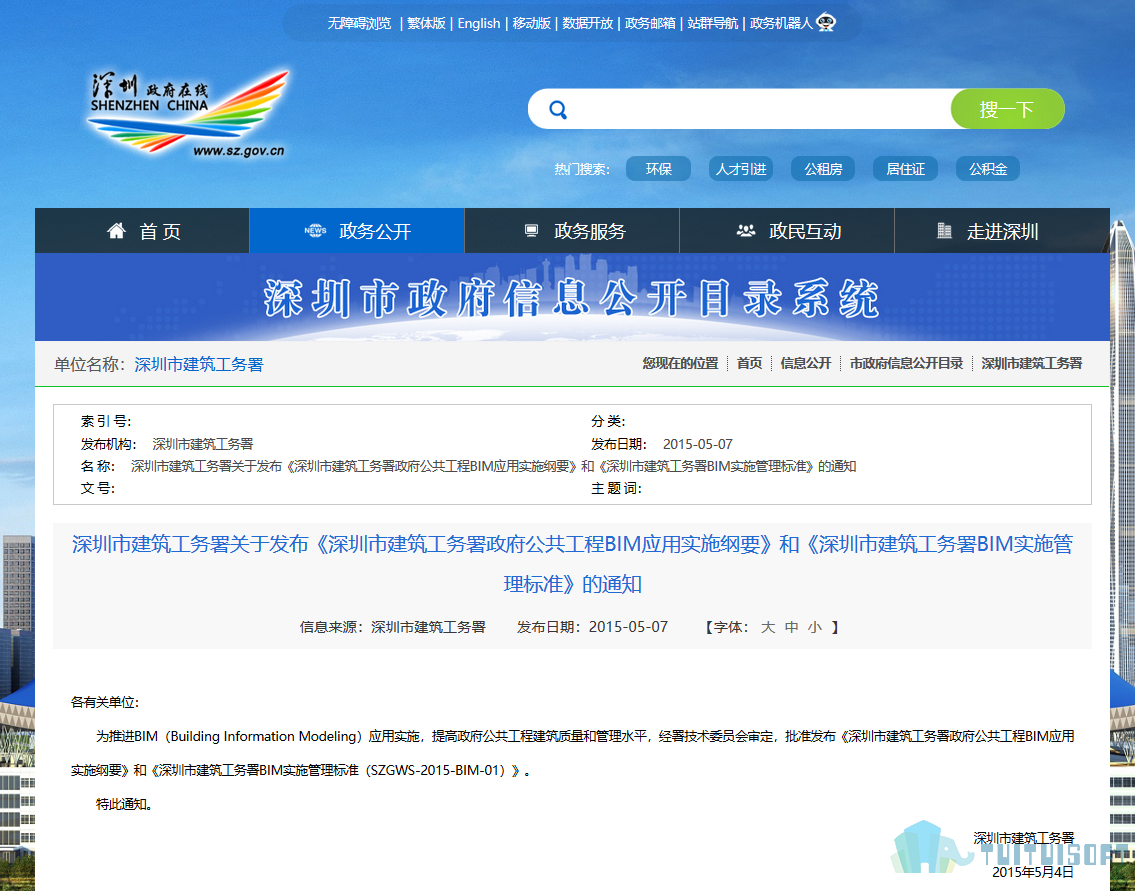Set font size to 中

(x=791, y=628)
